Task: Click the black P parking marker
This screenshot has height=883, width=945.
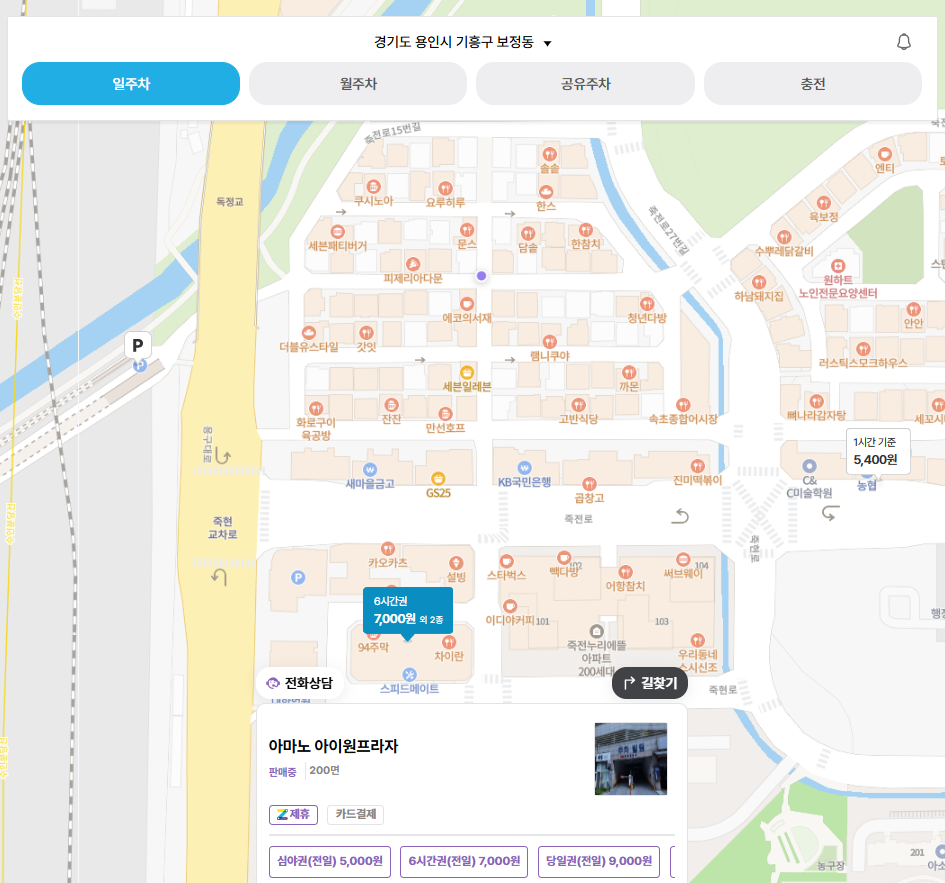Action: pos(138,345)
